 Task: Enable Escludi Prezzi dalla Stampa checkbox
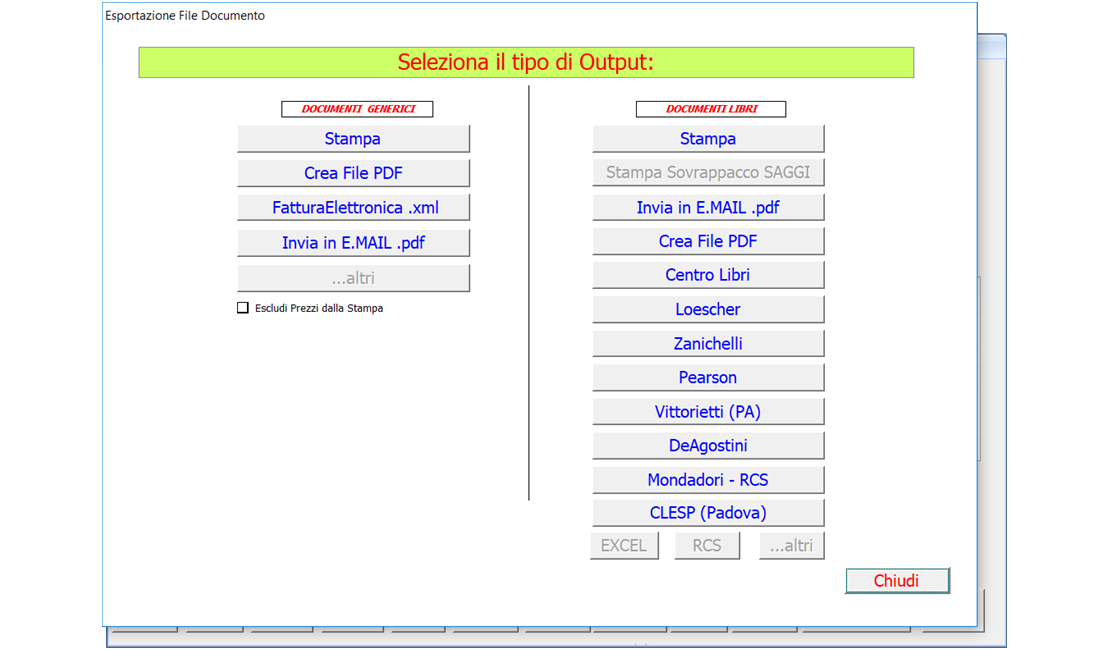[x=243, y=308]
